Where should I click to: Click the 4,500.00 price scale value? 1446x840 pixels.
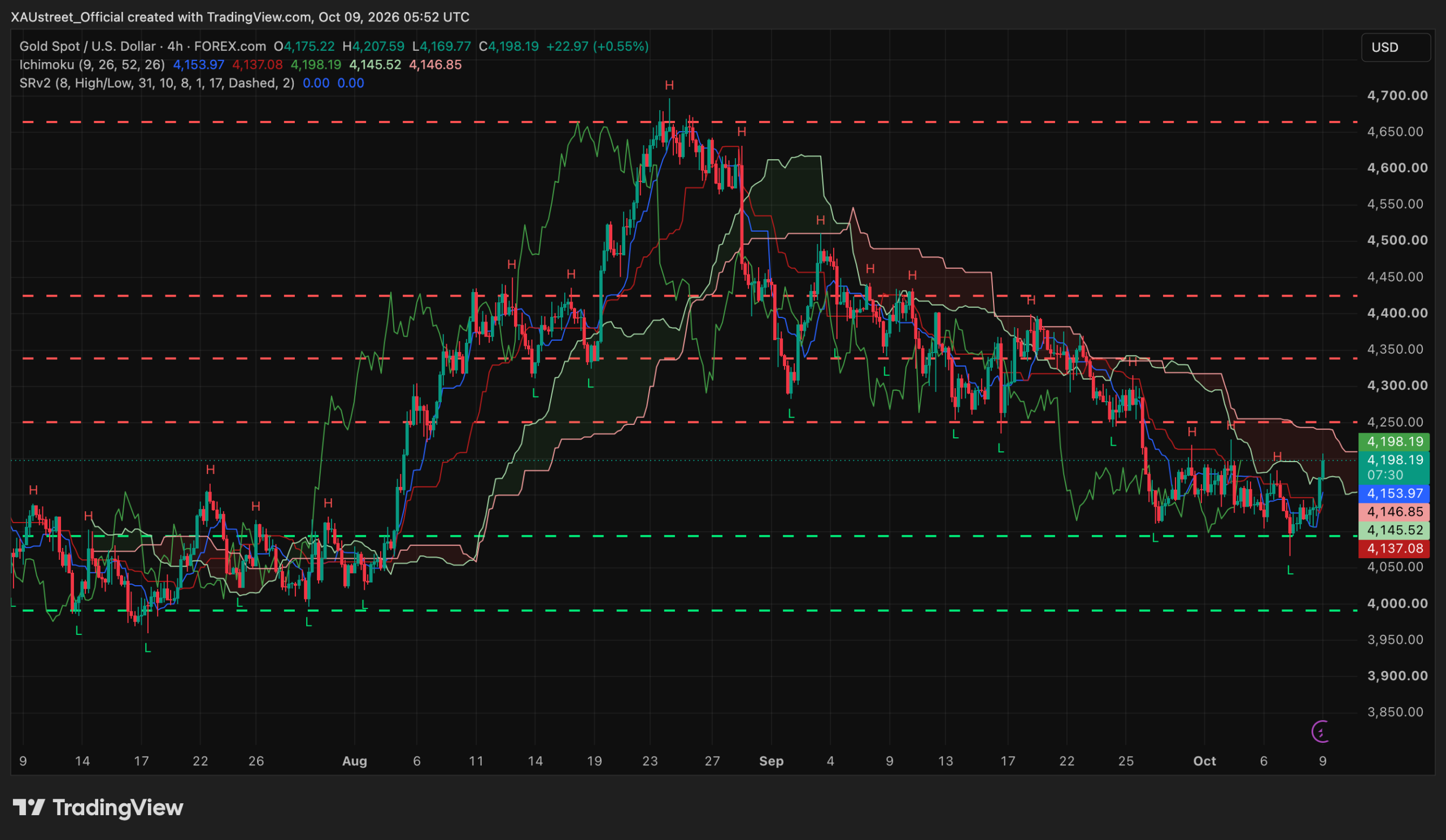[1398, 240]
